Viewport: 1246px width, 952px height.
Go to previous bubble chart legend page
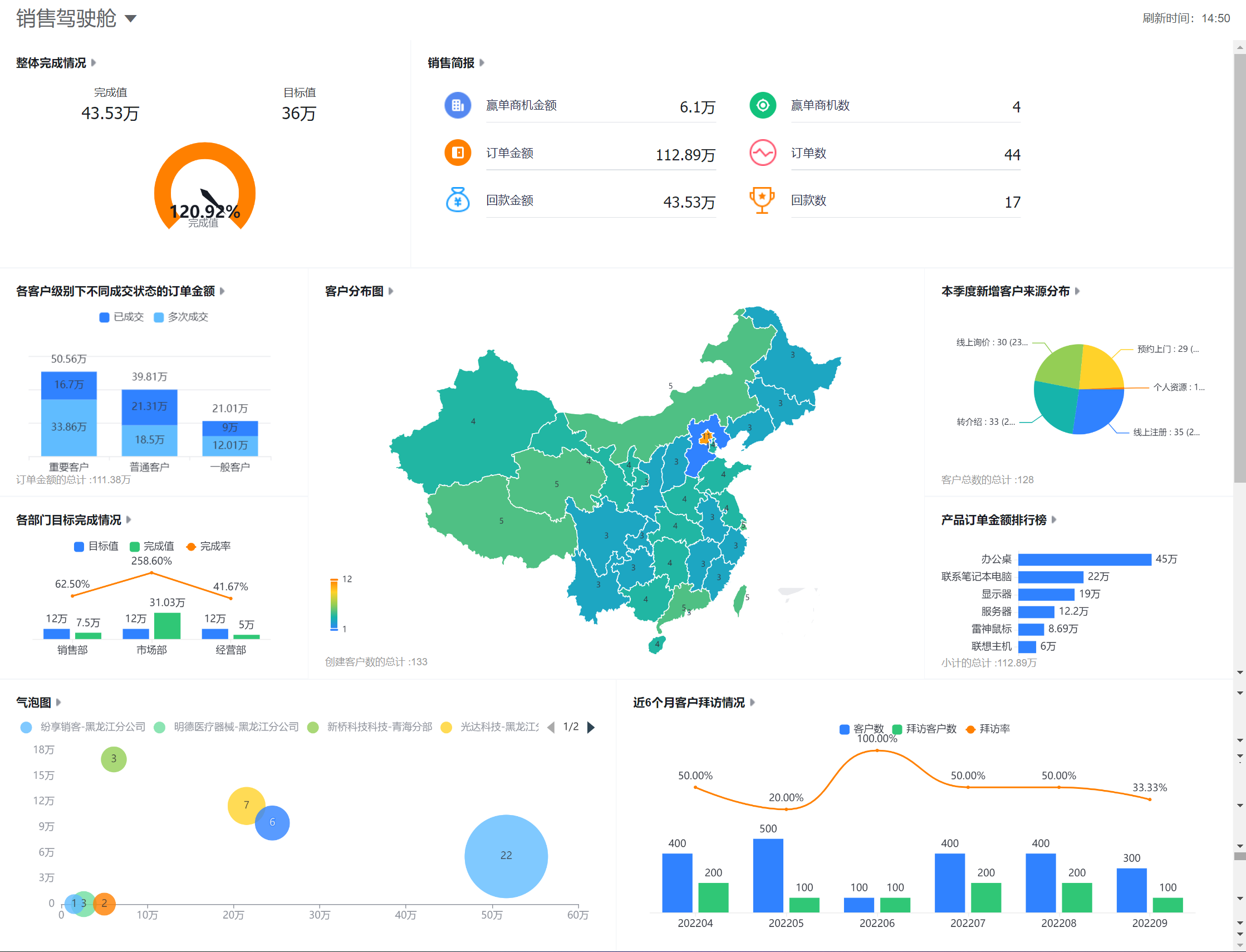tap(551, 727)
